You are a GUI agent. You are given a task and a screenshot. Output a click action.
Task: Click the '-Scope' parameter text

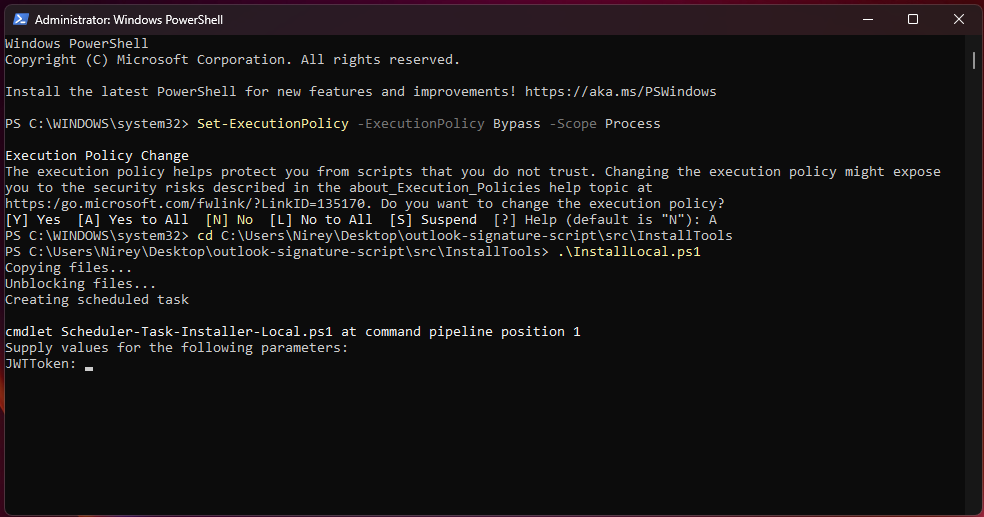coord(573,124)
